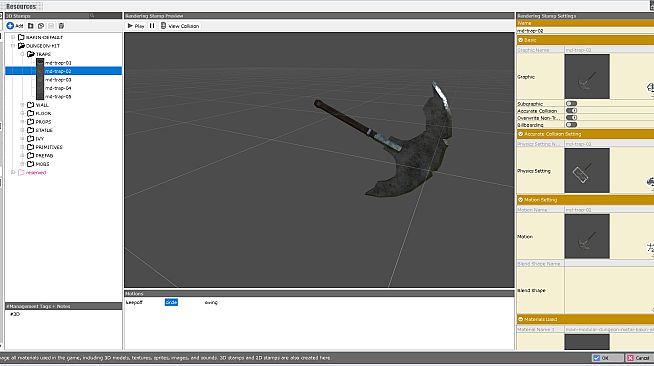Select md-trap-04 in the tree
The image size is (654, 366).
[58, 88]
